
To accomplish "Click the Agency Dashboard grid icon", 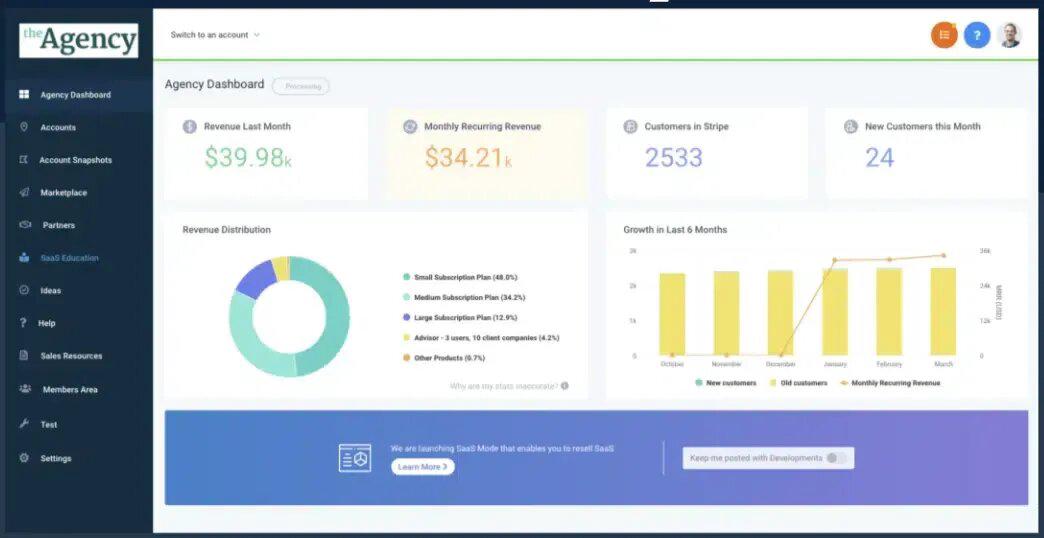I will coord(24,95).
